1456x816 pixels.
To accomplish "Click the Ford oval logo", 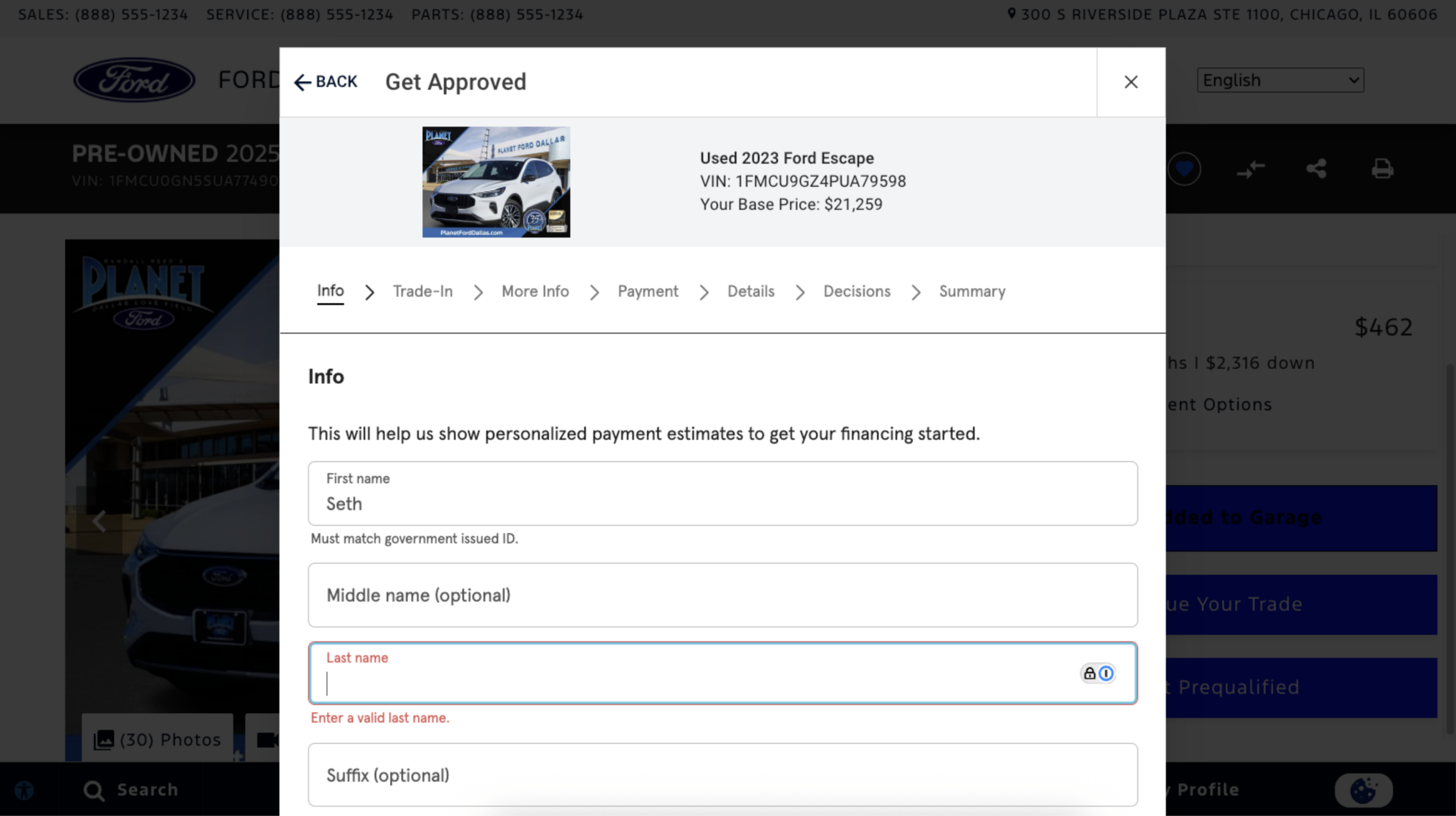I will tap(134, 80).
